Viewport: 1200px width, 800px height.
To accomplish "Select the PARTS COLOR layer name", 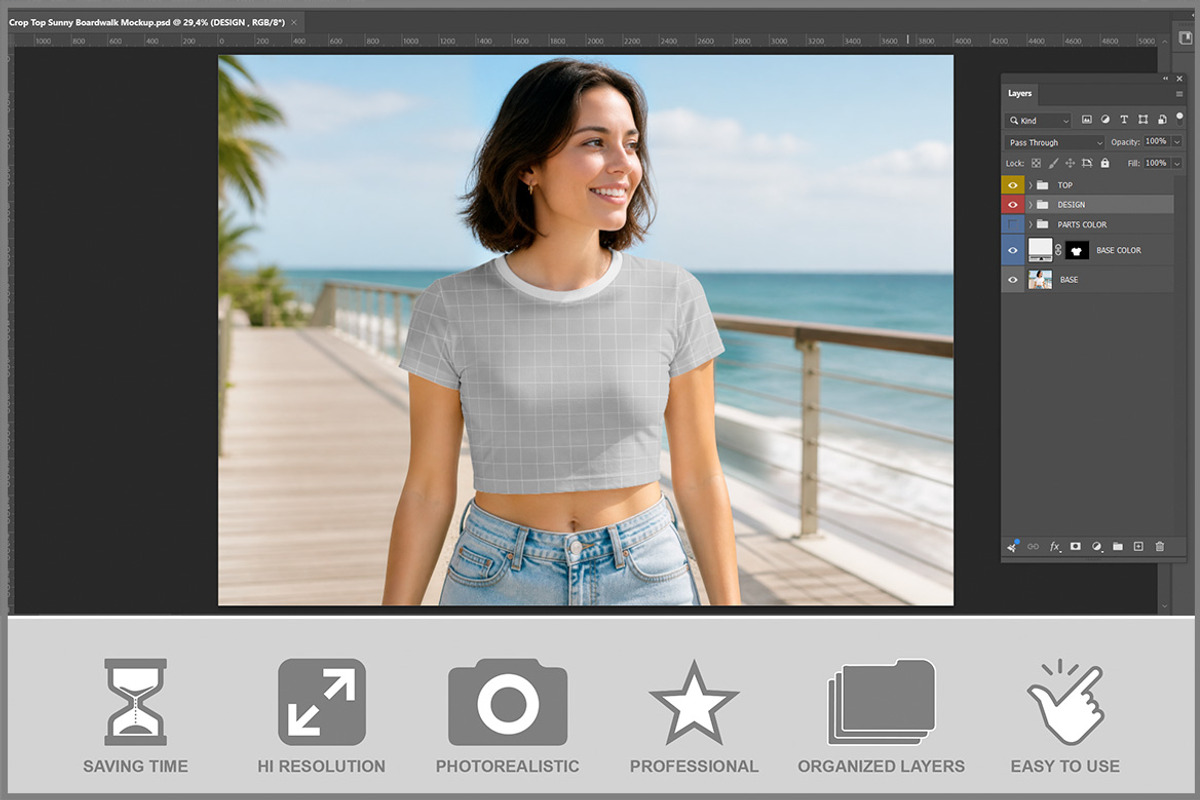I will (1082, 225).
